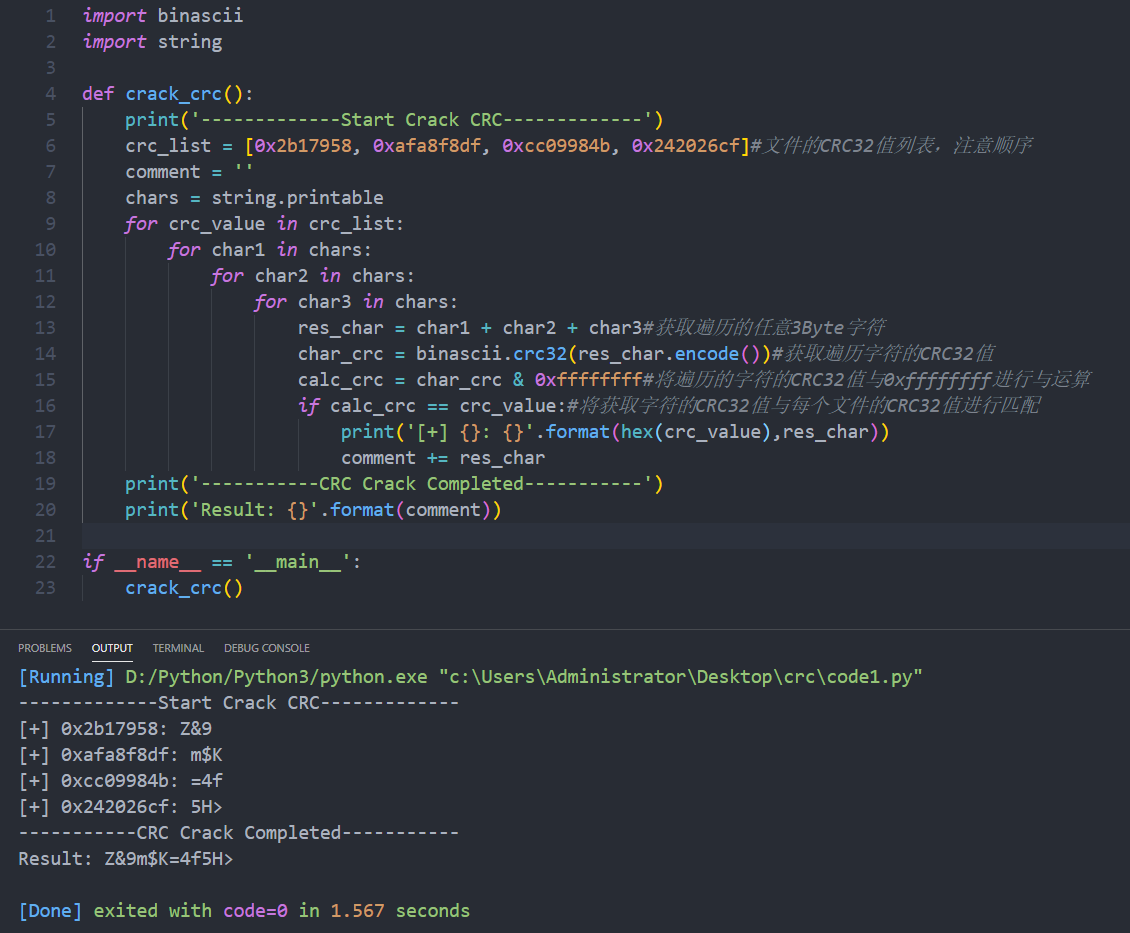
Task: Place cursor in the word binascii on line 1
Action: coord(200,15)
